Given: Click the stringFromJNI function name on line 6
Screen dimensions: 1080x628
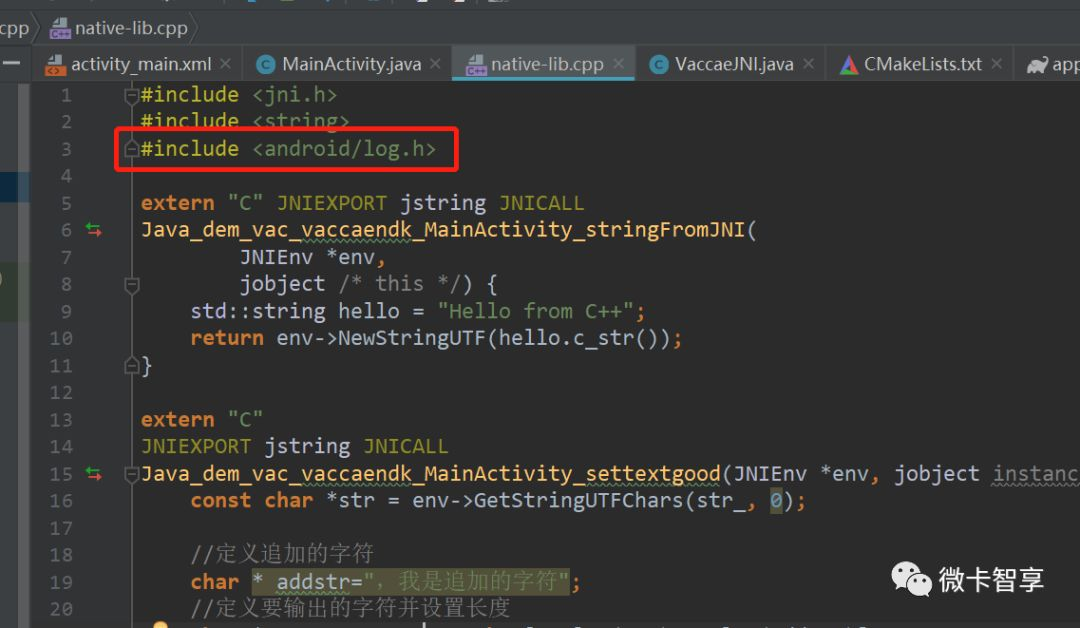Looking at the screenshot, I should point(665,229).
